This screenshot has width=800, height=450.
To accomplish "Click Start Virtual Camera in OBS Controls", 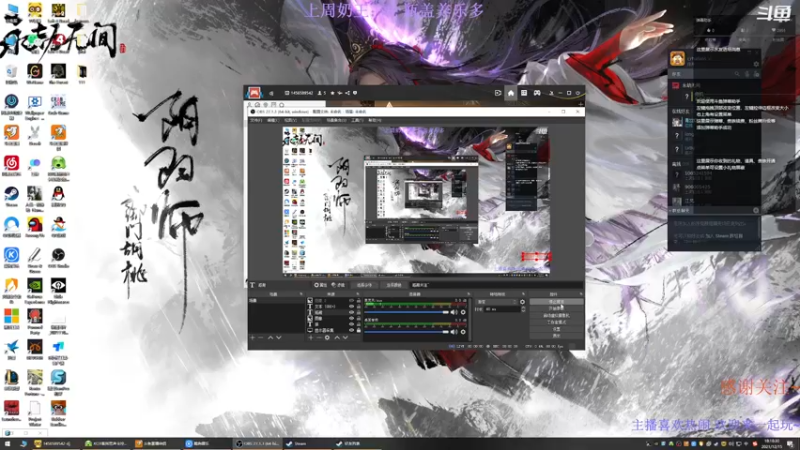I will pos(556,315).
